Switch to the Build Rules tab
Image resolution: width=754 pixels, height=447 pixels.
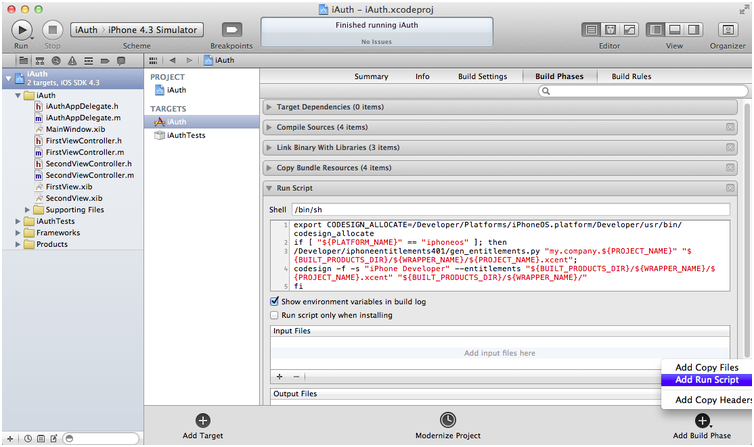pos(631,76)
